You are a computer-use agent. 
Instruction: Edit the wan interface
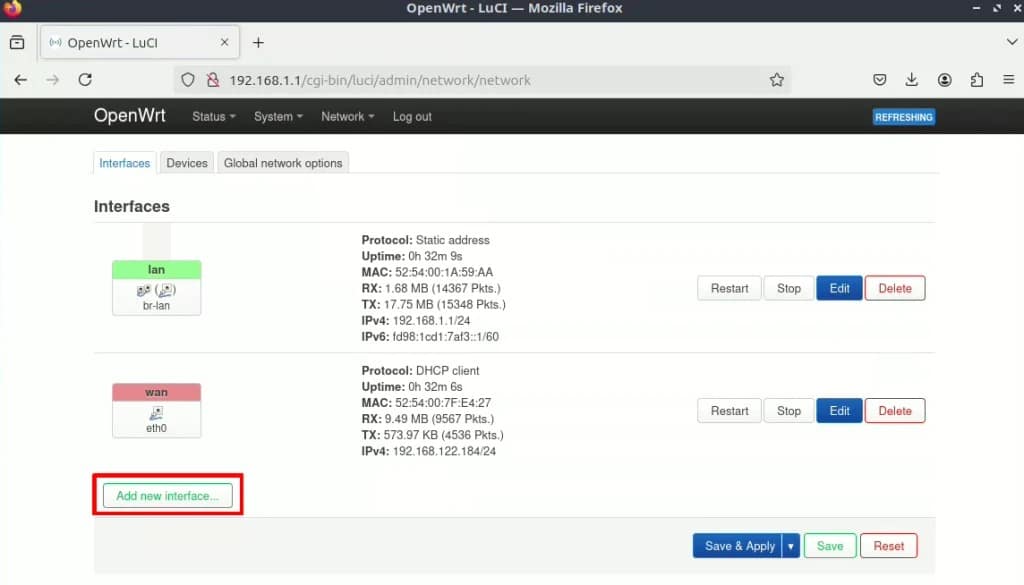839,411
